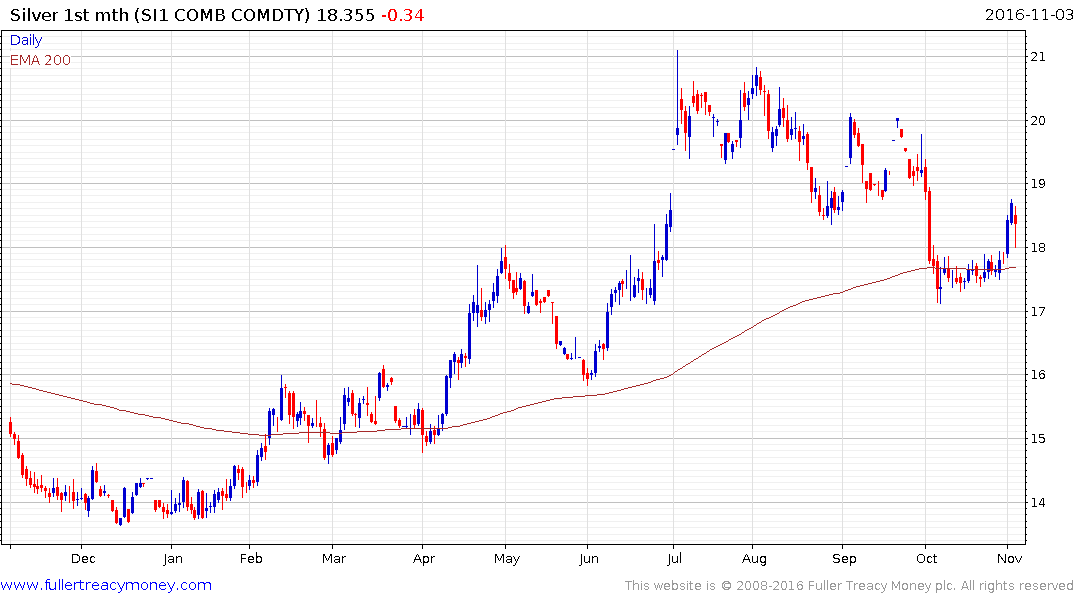Click the price axis label 17
Viewport: 1075px width, 600px height.
[x=1038, y=311]
